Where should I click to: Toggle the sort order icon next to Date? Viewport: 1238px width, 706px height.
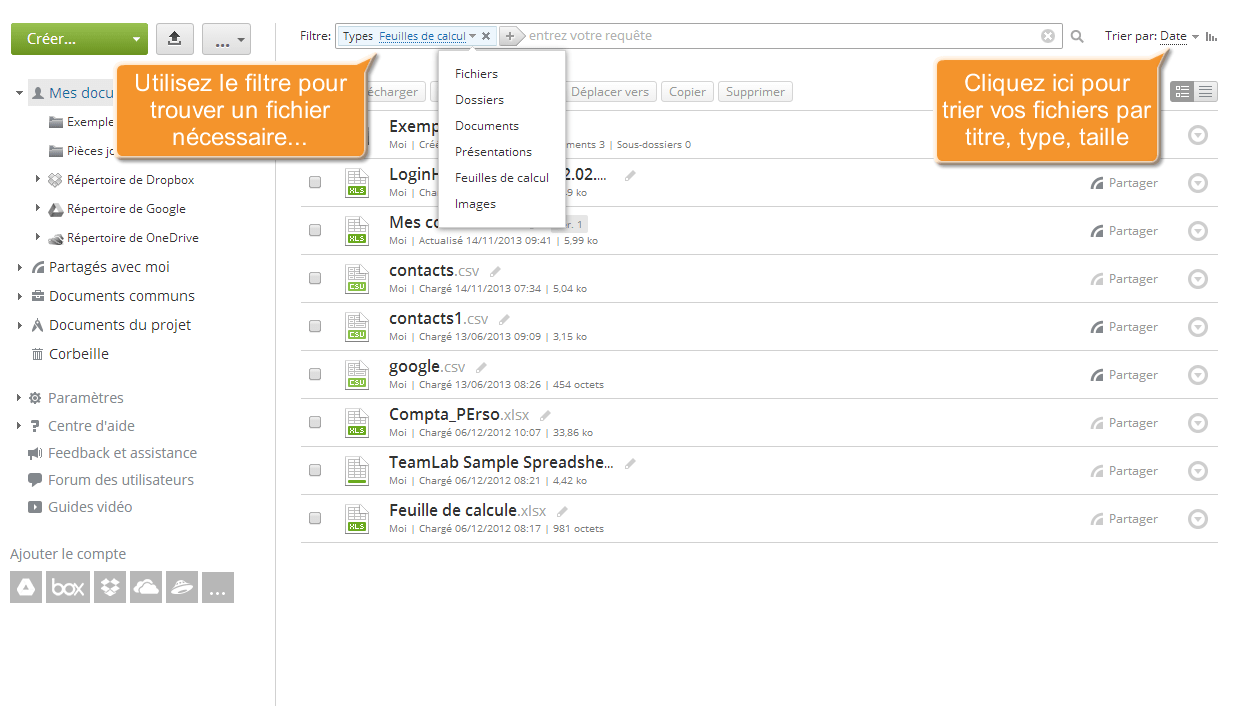tap(1212, 36)
